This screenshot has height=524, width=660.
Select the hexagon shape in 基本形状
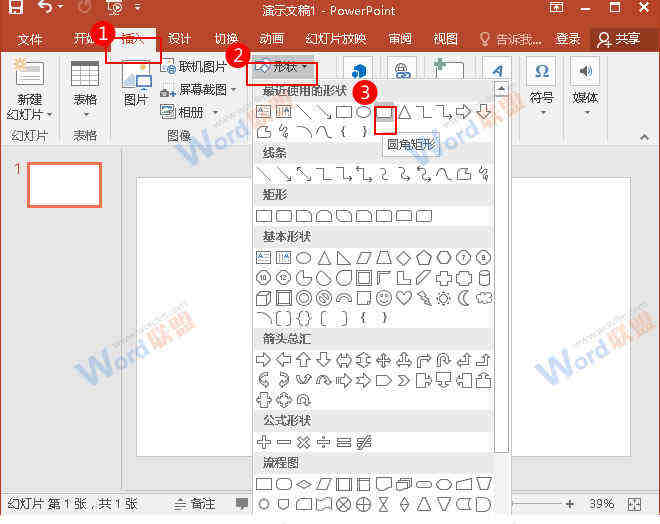pos(444,258)
